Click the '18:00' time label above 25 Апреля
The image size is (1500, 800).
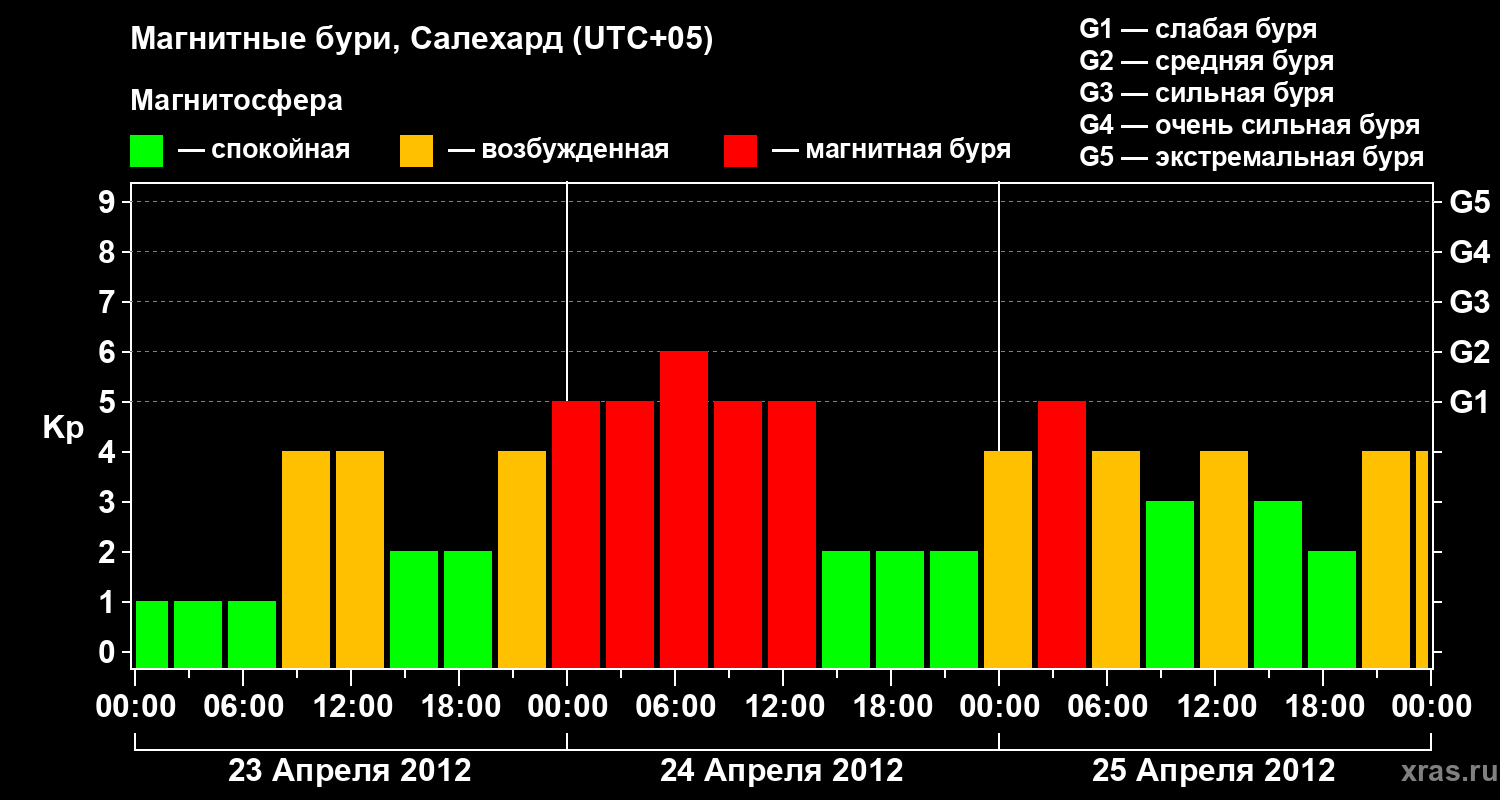1323,707
